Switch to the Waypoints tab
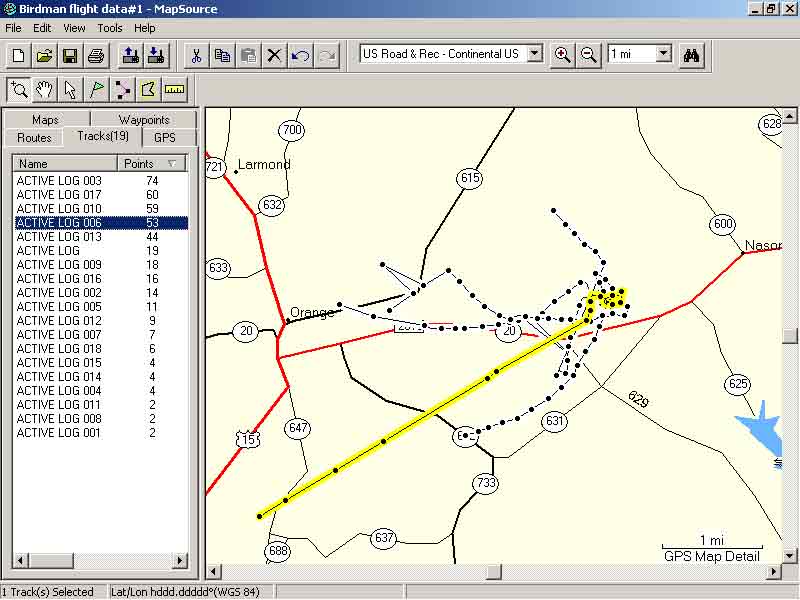Screen dimensions: 800x600 144,120
